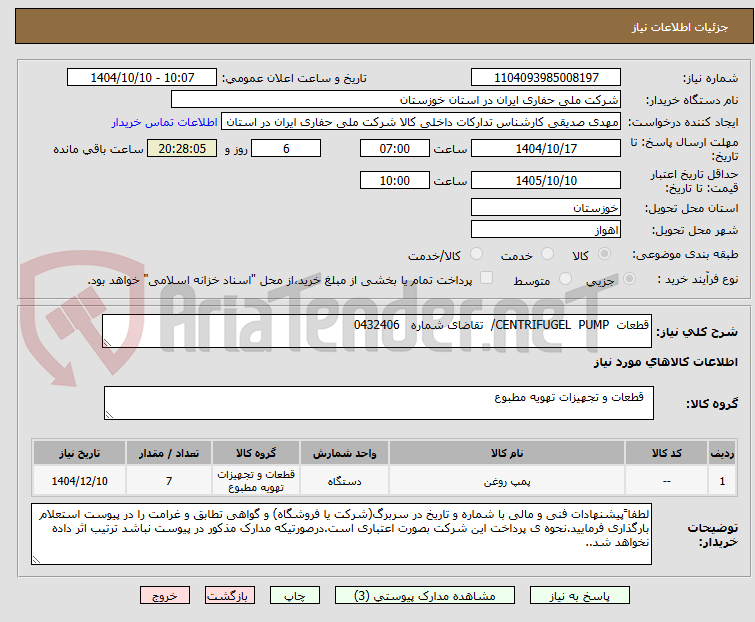Image resolution: width=755 pixels, height=622 pixels.
Task: Click the need date cell 1404/12/10
Action: coord(79,481)
